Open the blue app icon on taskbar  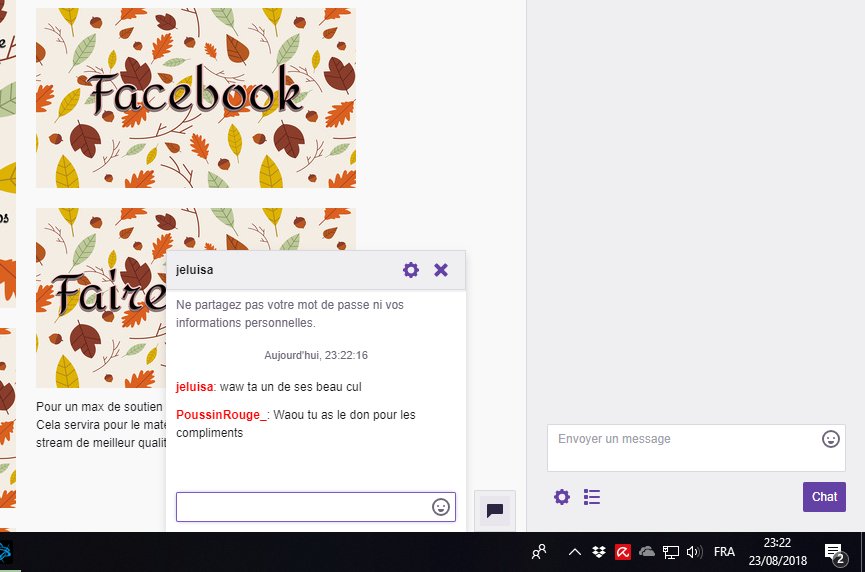pos(5,552)
